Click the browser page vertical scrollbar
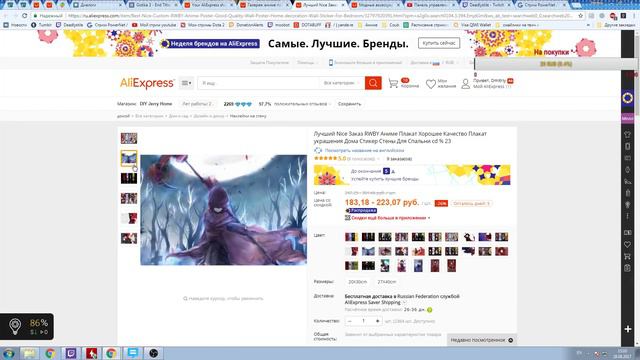The width and height of the screenshot is (640, 360). click(x=637, y=73)
